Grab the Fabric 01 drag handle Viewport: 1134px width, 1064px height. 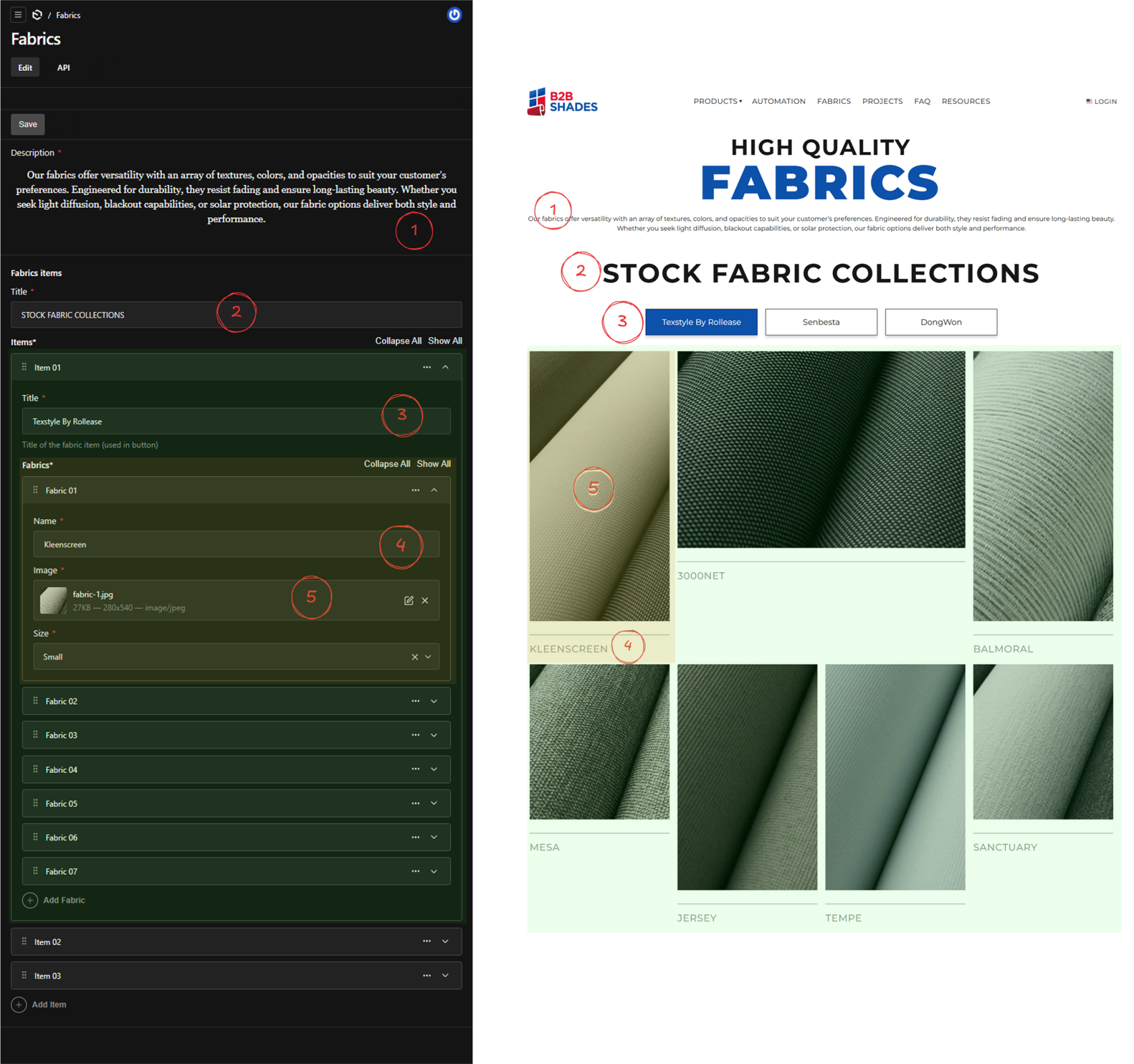pyautogui.click(x=36, y=490)
